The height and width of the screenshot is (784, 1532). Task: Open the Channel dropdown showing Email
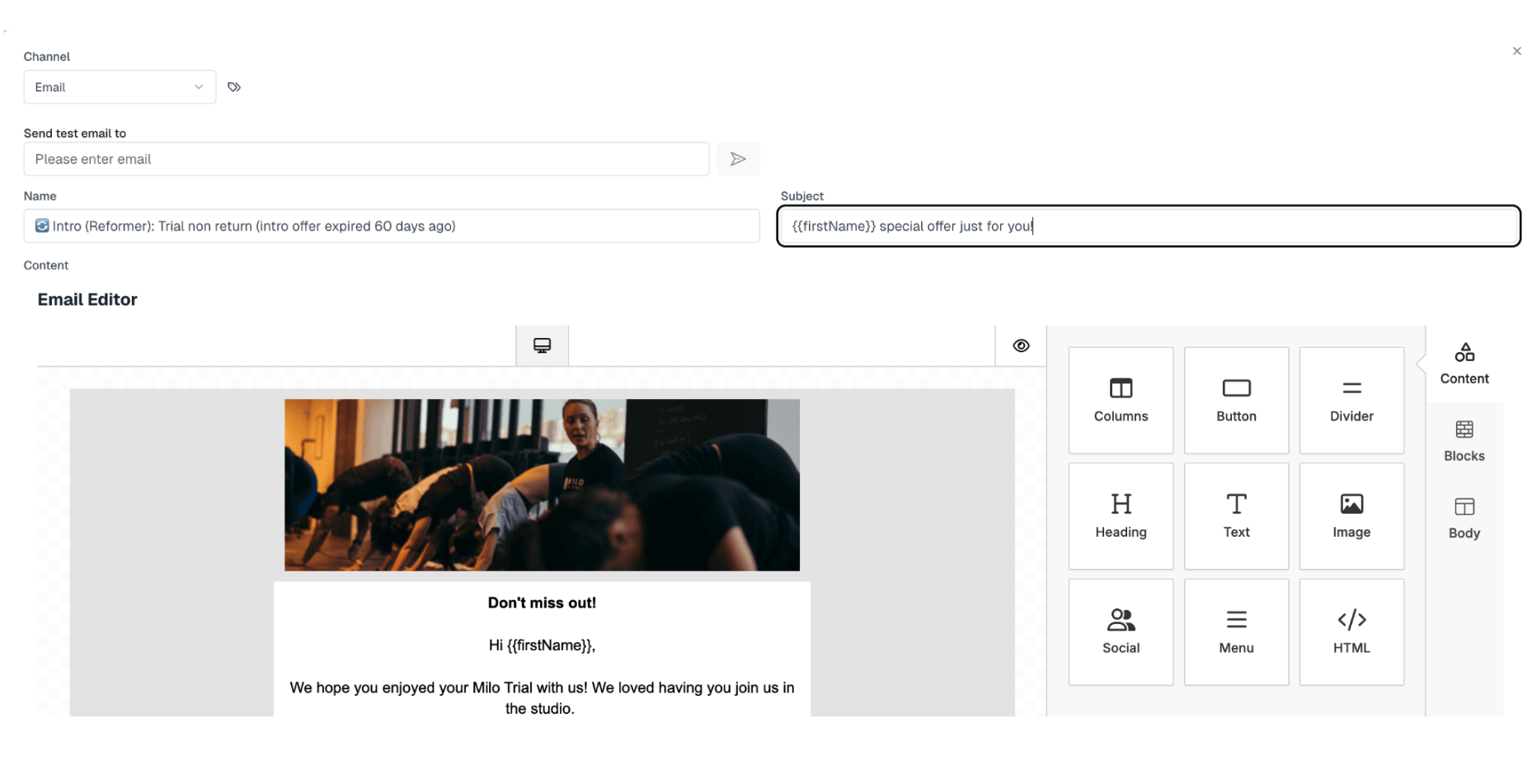click(120, 87)
